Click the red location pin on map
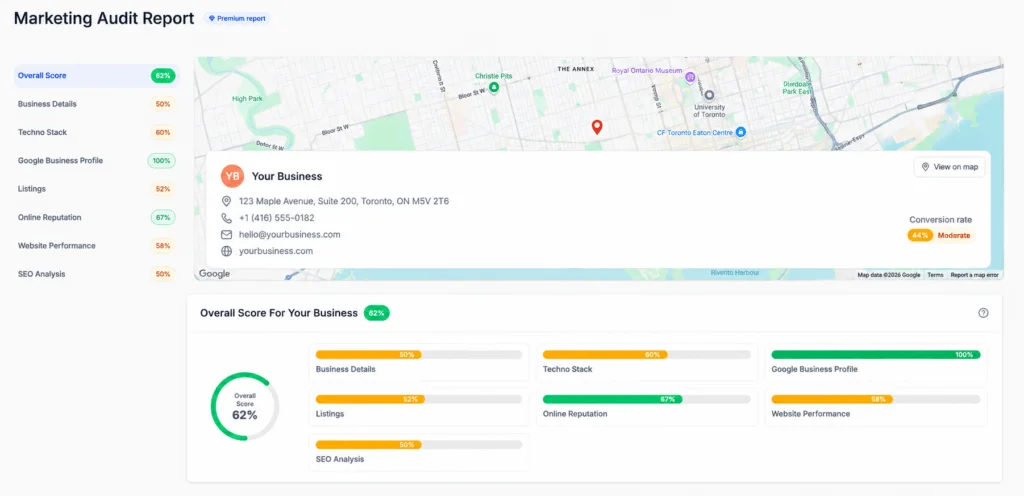Viewport: 1024px width, 496px height. coord(596,127)
